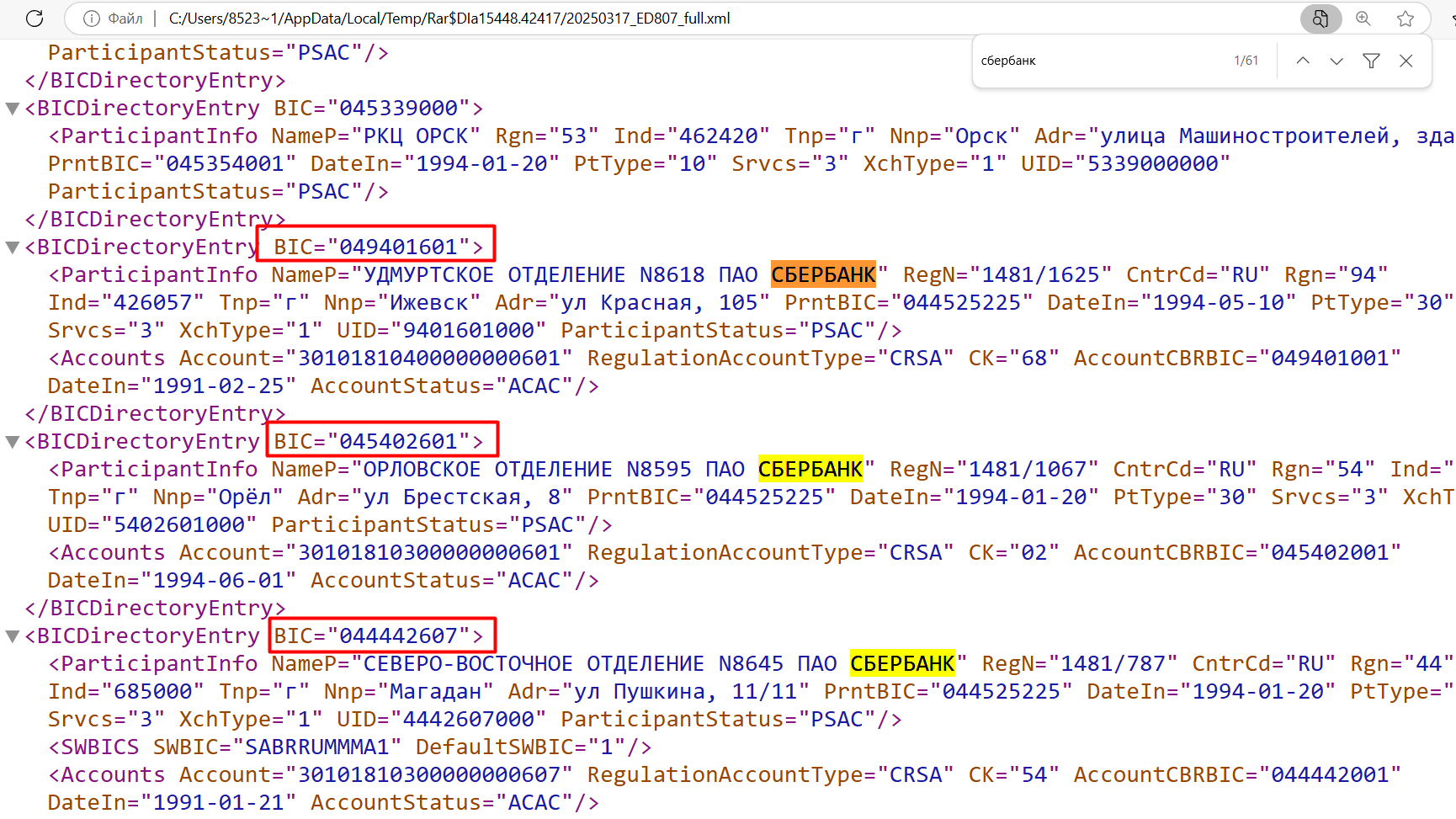Collapse BICDirectoryEntry BIC 045339000 node
This screenshot has height=819, width=1456.
pos(13,109)
